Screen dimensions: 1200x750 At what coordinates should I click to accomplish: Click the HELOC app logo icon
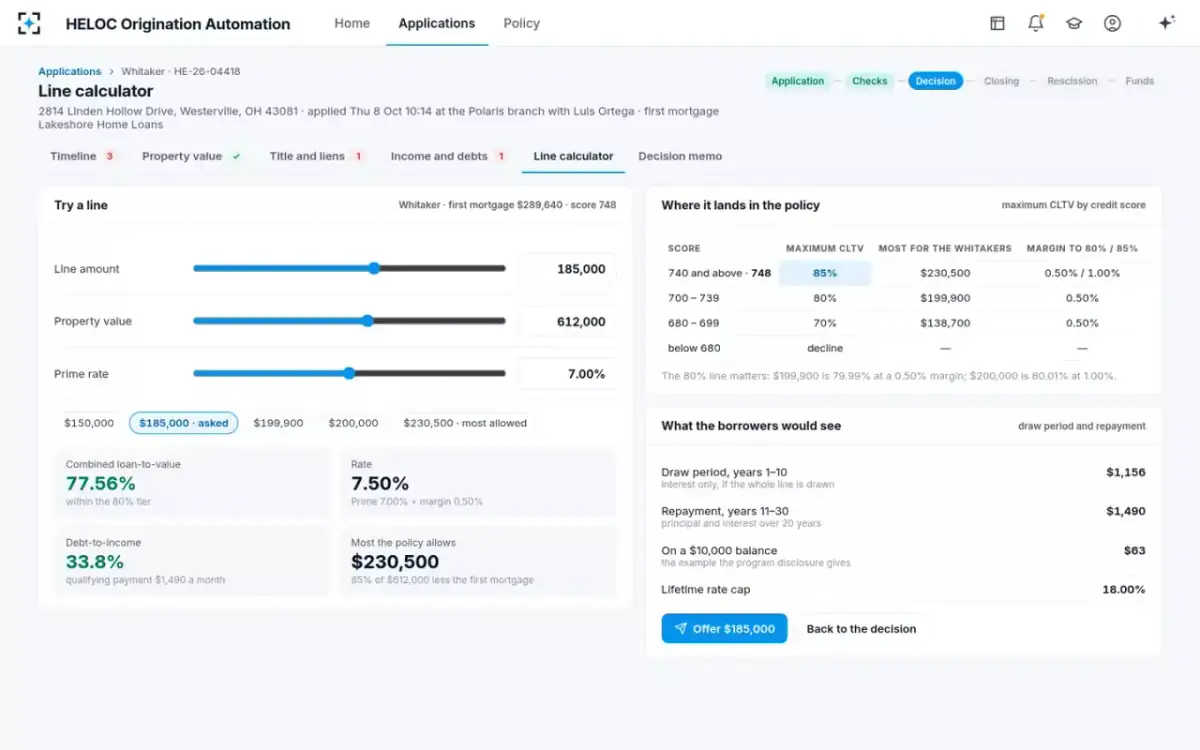pyautogui.click(x=30, y=23)
